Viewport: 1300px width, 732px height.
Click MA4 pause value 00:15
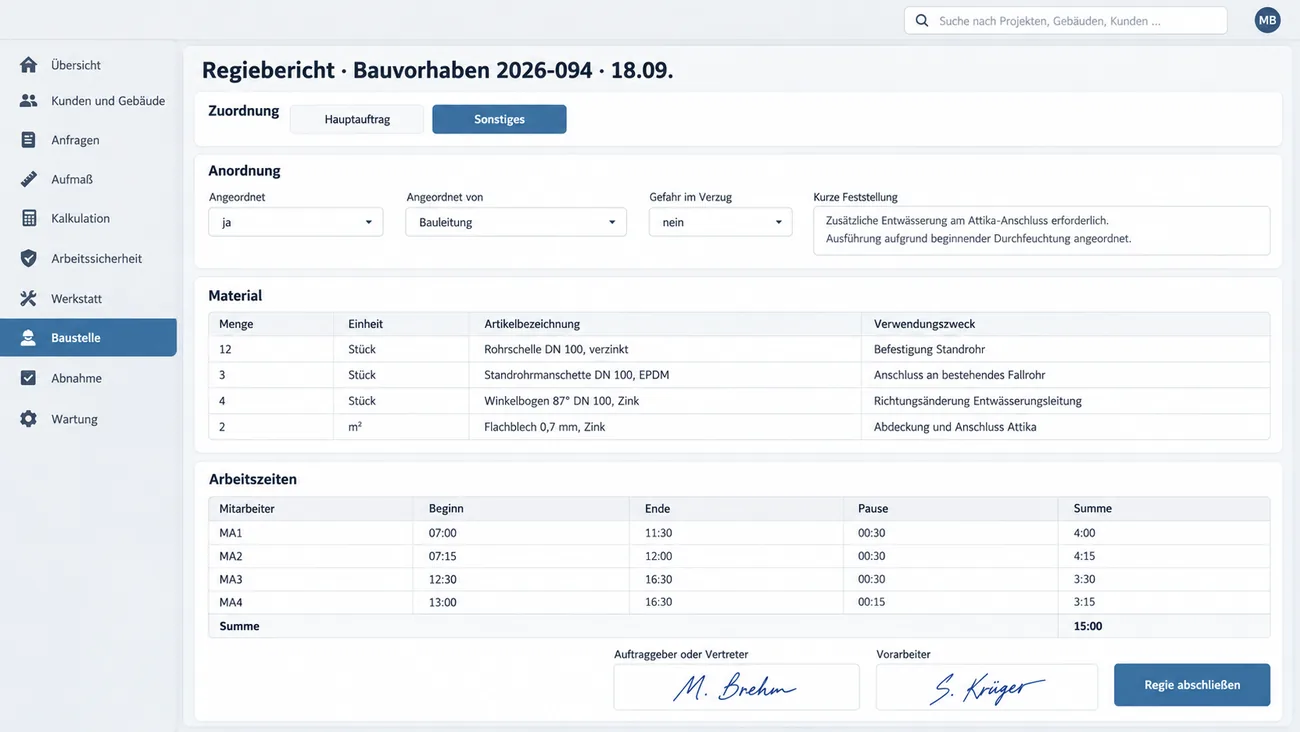tap(951, 602)
